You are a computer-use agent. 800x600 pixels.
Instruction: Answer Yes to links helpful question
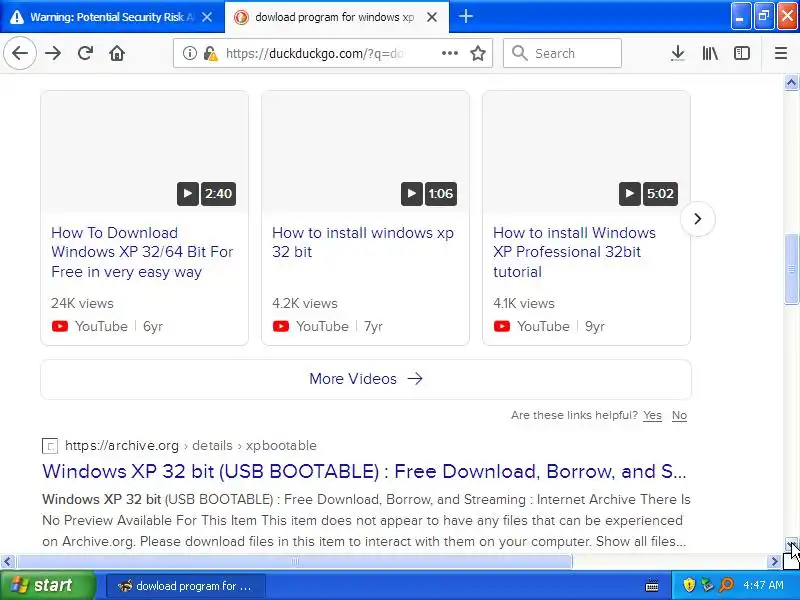click(x=652, y=415)
